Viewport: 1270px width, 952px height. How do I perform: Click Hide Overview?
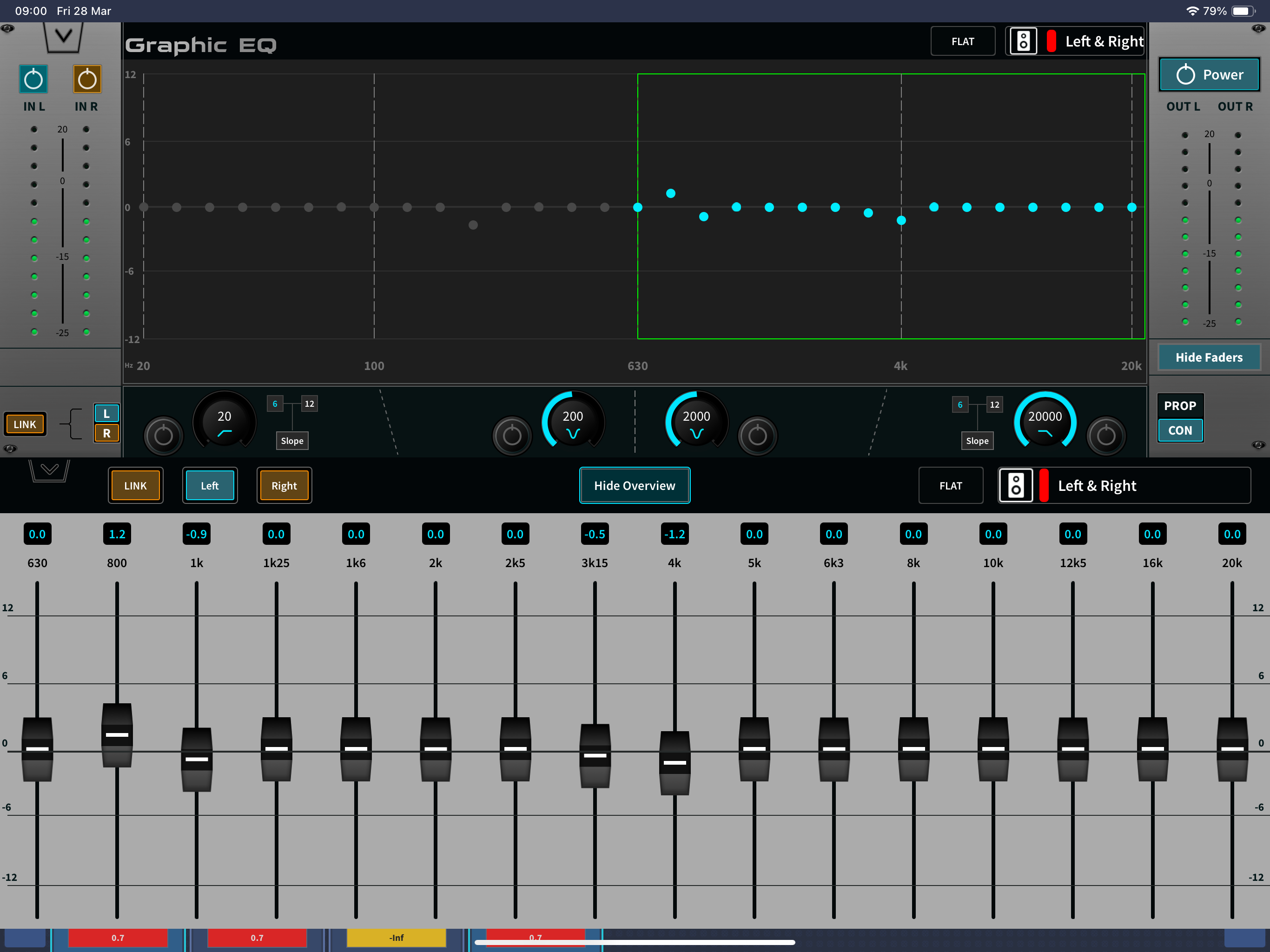[x=635, y=486]
